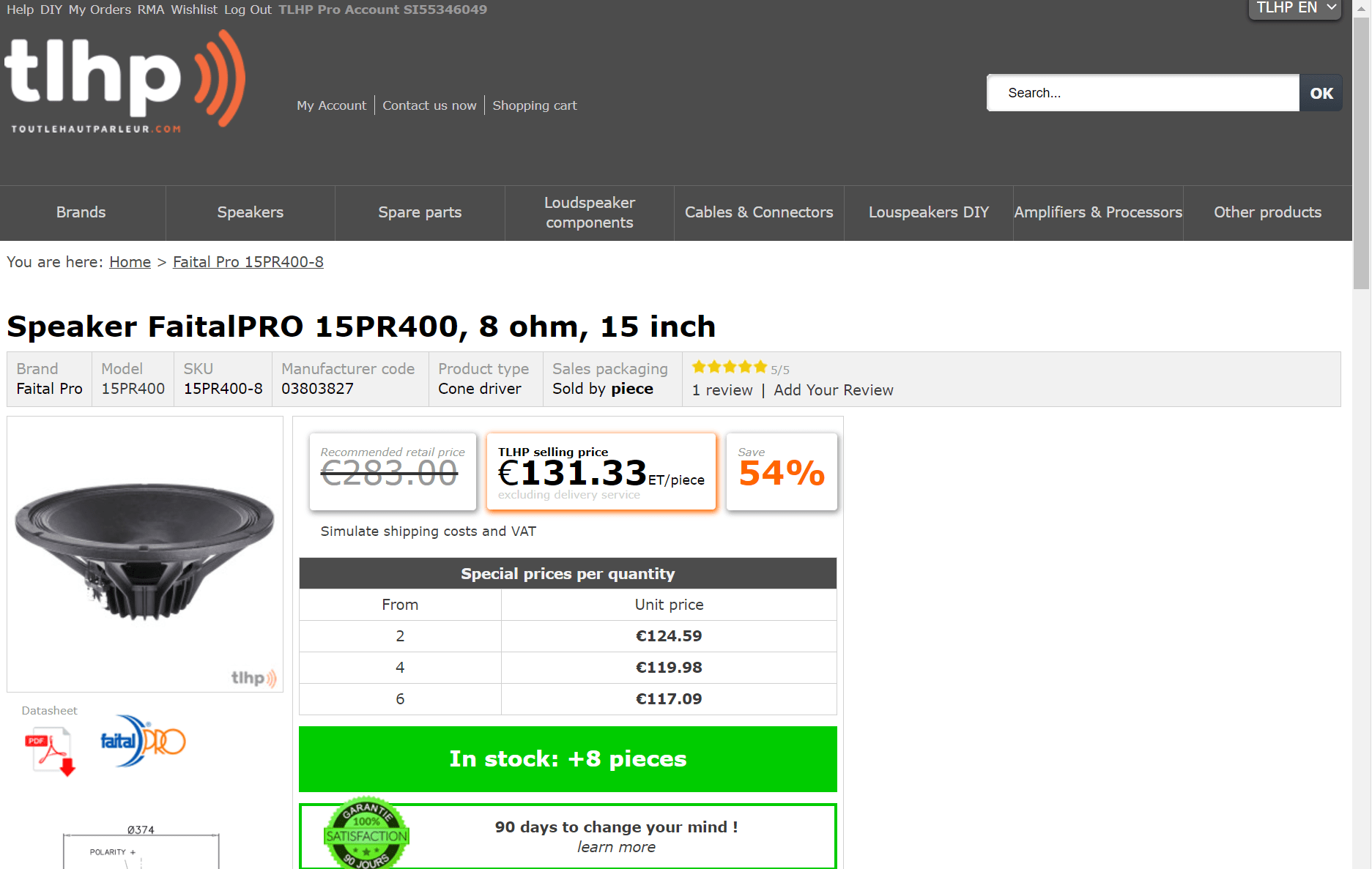Click the €119.98 unit price cell
Screen dimensions: 1372x869
669,668
